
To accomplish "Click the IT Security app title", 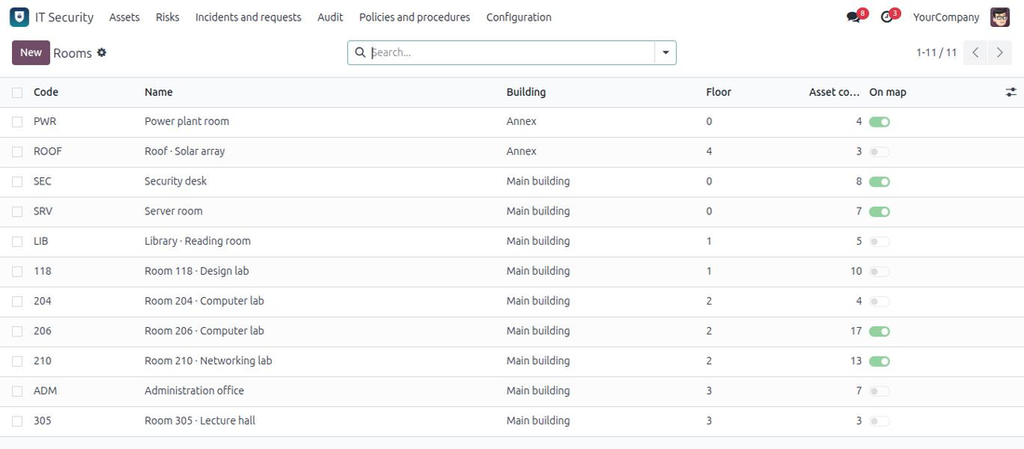I will click(x=64, y=18).
